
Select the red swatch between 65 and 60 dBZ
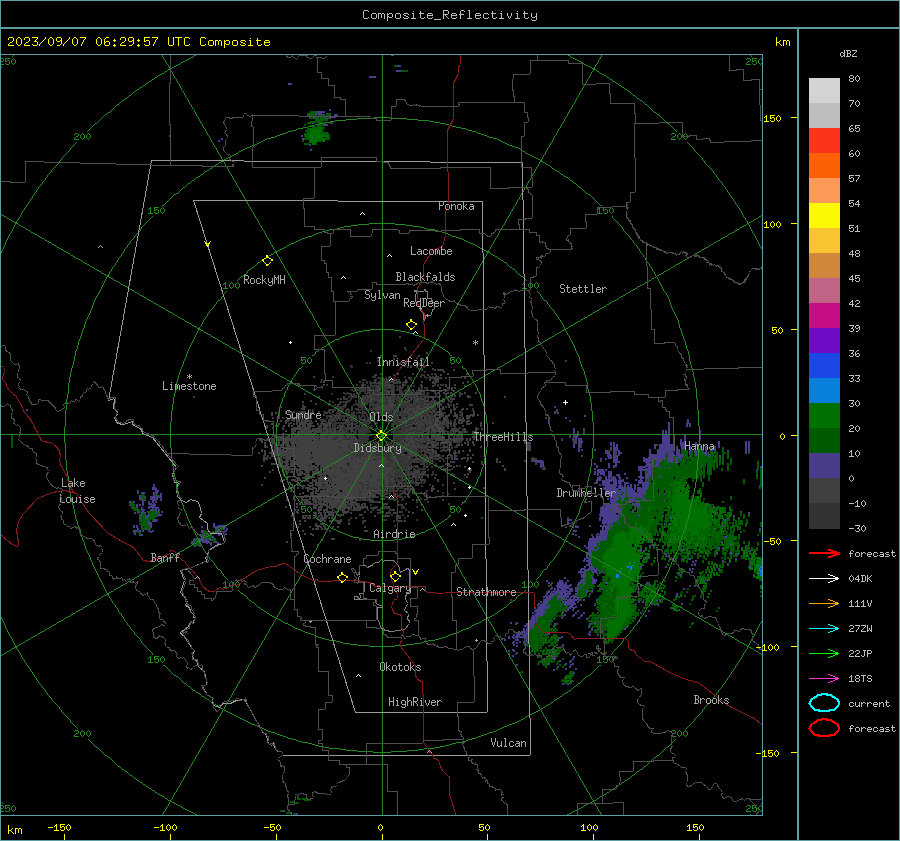coord(824,141)
